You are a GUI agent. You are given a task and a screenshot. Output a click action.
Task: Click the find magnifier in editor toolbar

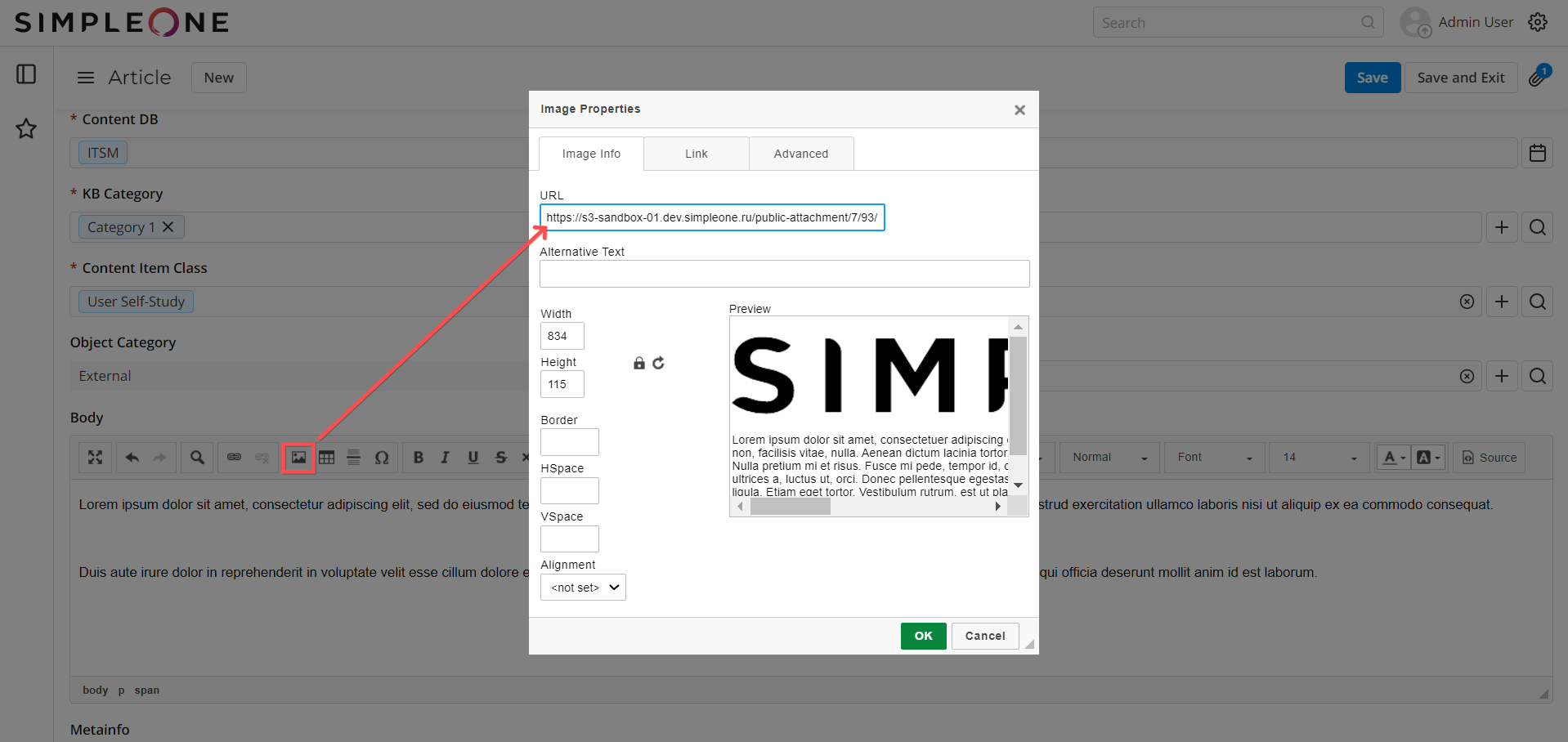tap(197, 458)
